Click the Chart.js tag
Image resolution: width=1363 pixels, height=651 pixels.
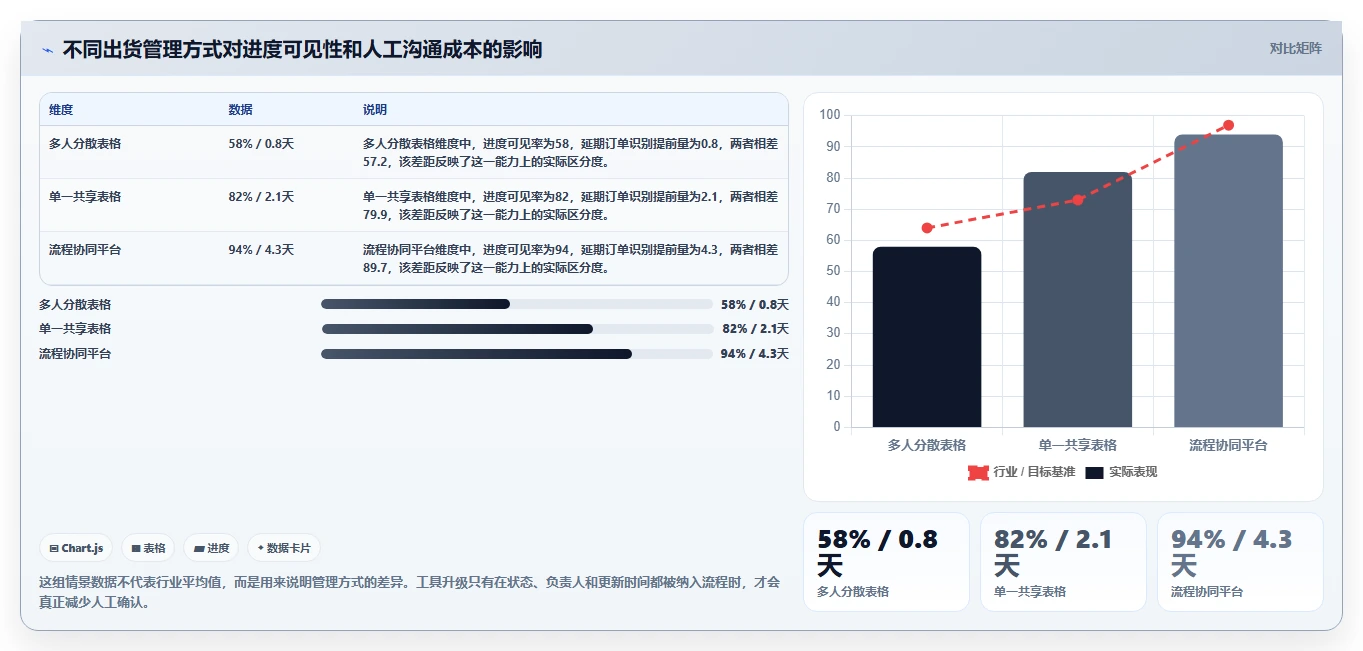click(x=76, y=548)
